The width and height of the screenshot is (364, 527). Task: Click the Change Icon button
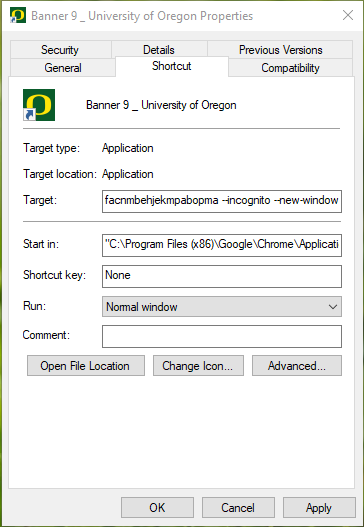tap(198, 365)
